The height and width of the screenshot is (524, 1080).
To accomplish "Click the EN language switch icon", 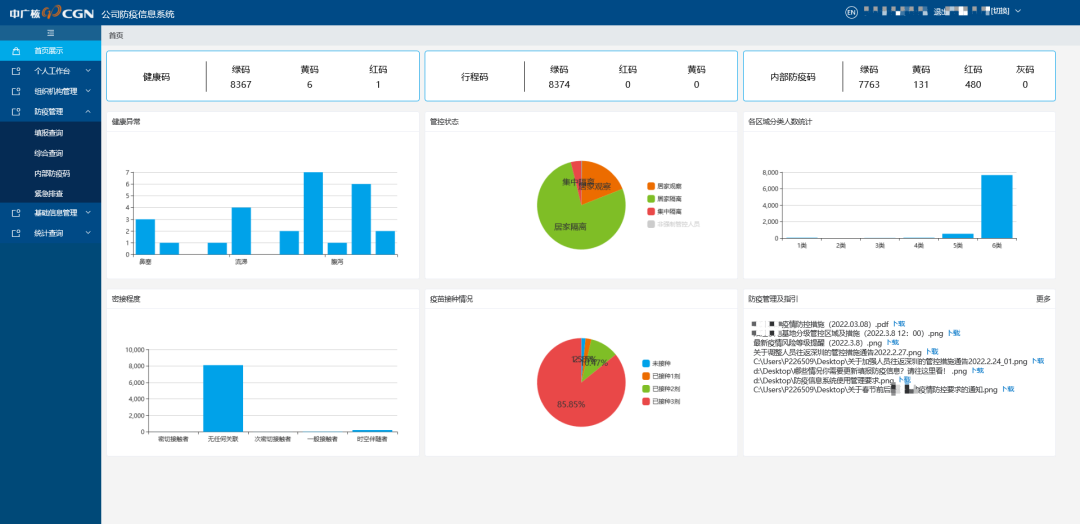I will [851, 12].
